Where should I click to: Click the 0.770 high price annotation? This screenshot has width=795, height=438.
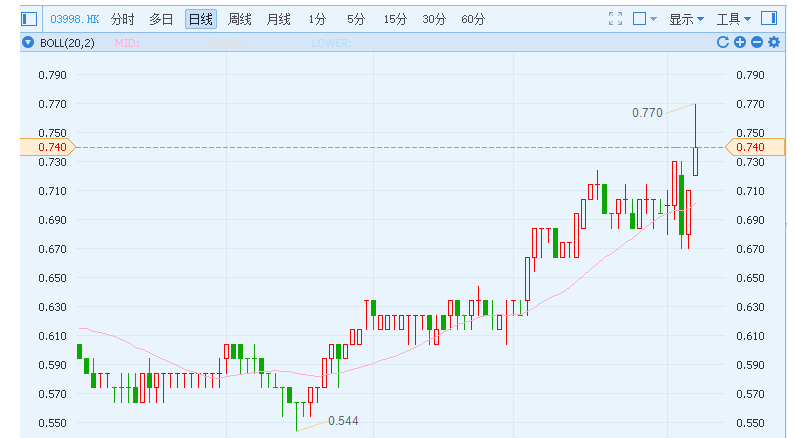[x=647, y=113]
